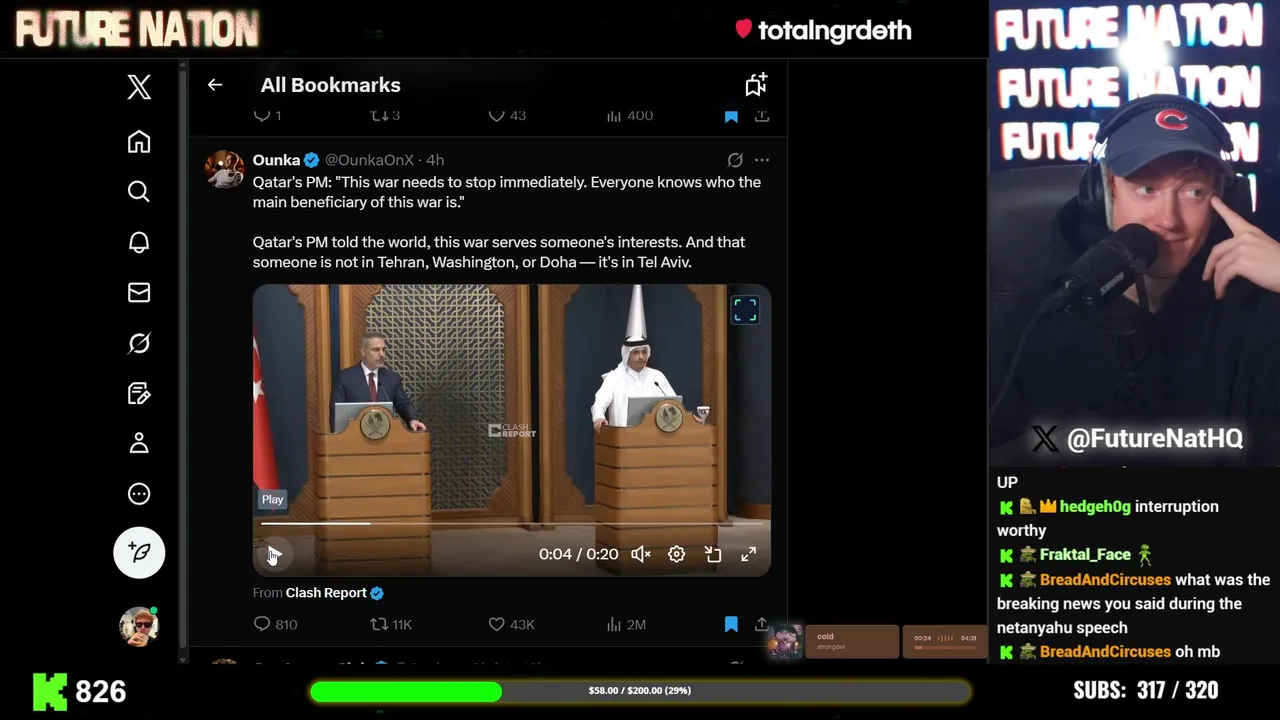The height and width of the screenshot is (720, 1280).
Task: Open Messages envelope in sidebar
Action: [139, 292]
